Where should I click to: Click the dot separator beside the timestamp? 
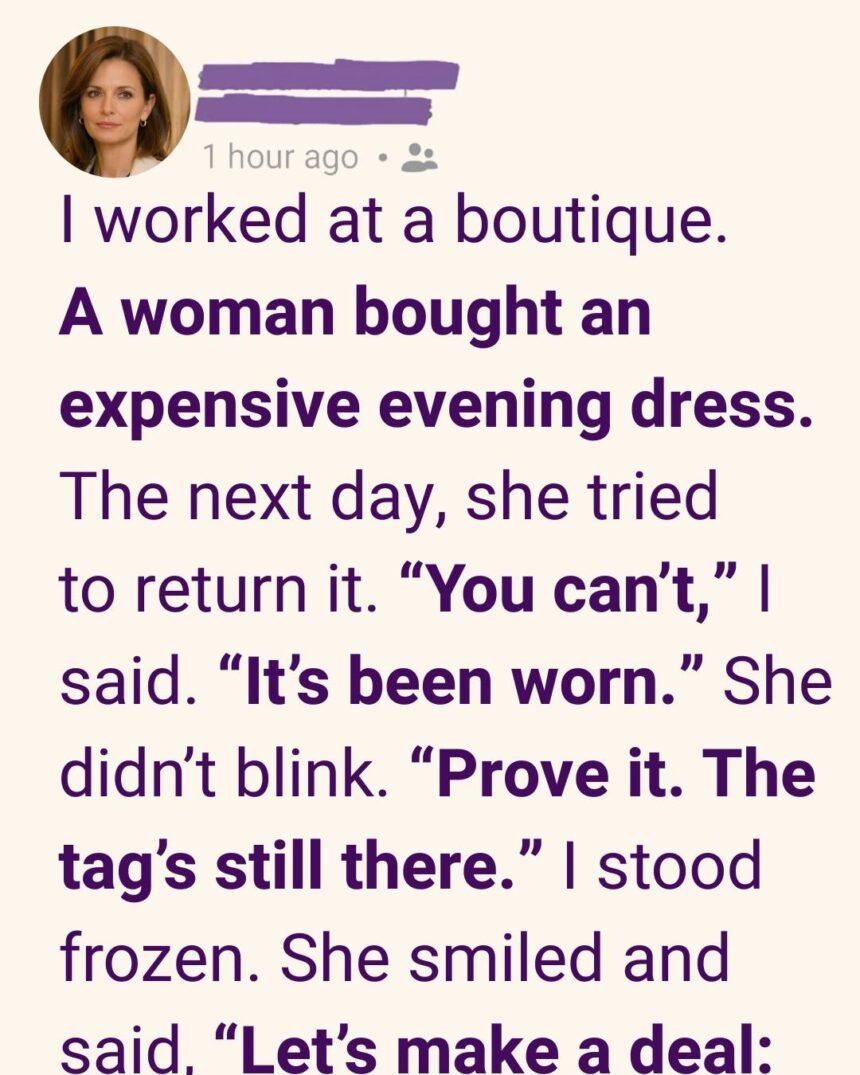[385, 157]
